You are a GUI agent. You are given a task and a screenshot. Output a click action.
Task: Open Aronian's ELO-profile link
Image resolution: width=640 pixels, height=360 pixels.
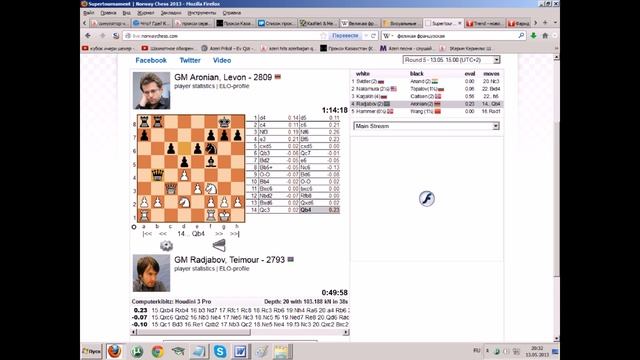pos(234,86)
